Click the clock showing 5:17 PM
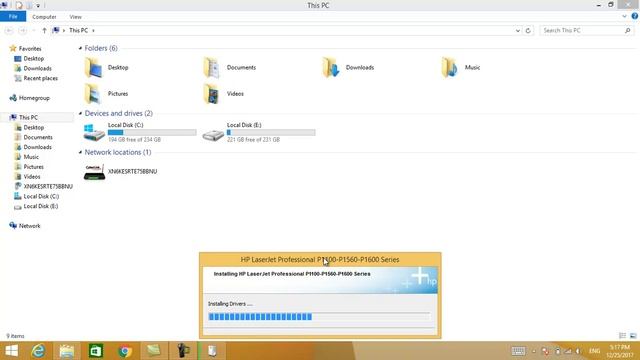The image size is (640, 360). click(620, 347)
